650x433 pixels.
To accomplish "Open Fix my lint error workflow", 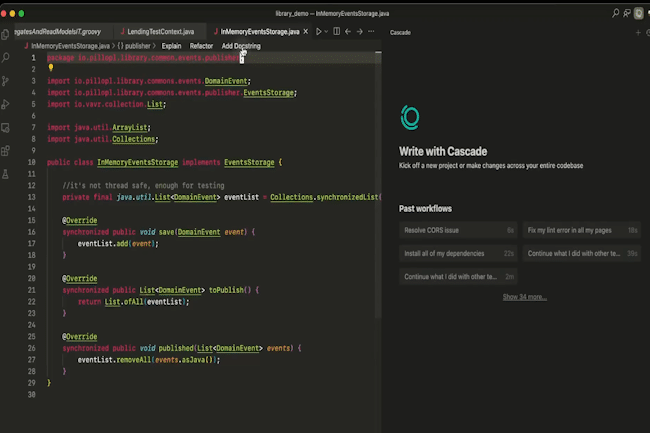I will [x=582, y=230].
